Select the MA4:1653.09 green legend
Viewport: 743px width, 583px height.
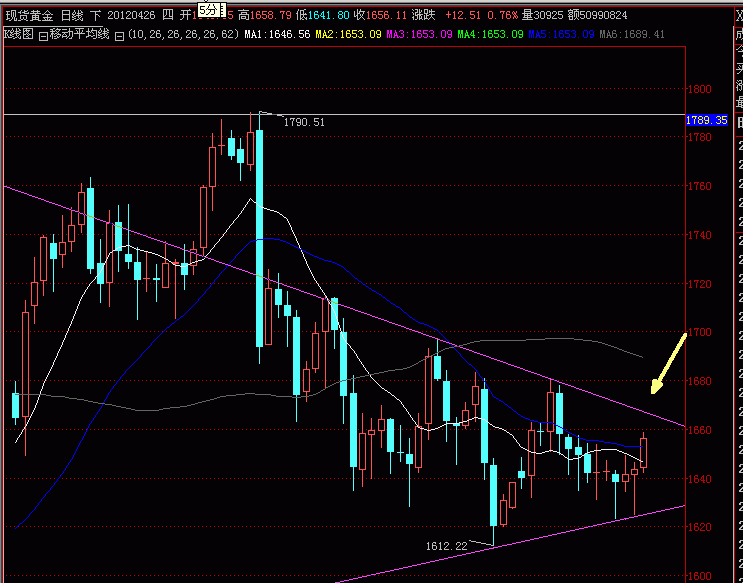point(490,35)
